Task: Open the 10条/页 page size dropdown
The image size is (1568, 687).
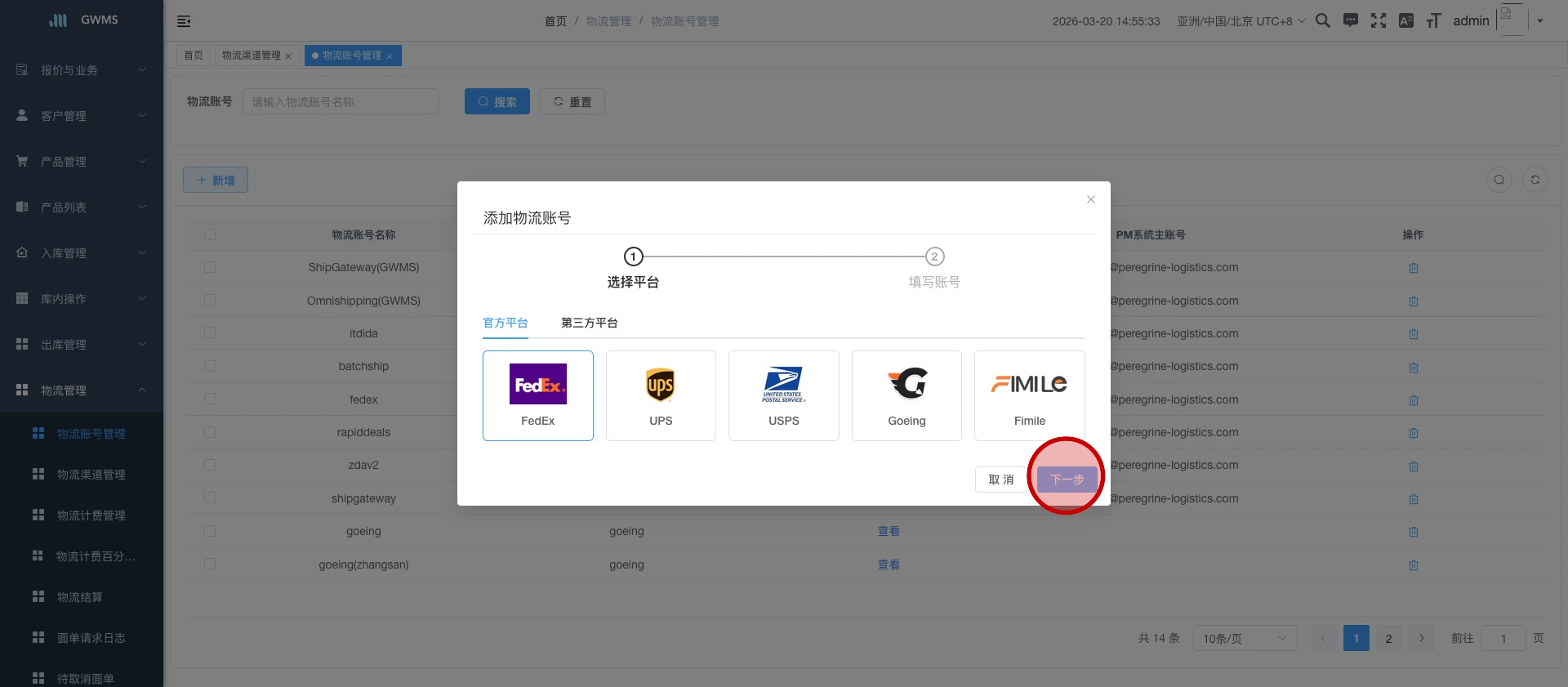Action: tap(1245, 638)
